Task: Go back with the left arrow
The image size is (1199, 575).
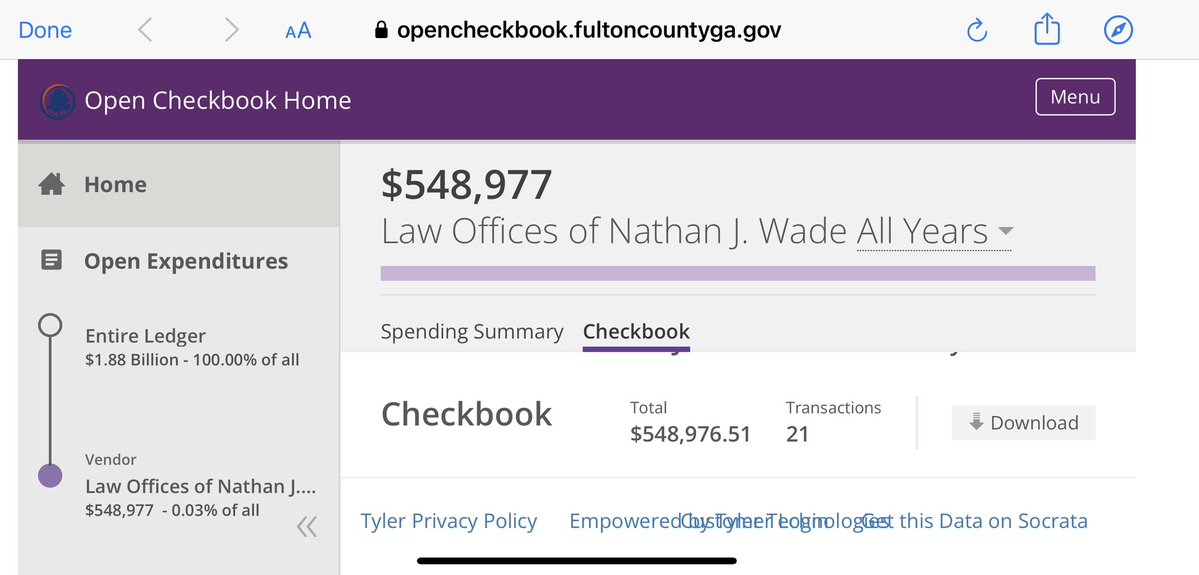Action: click(x=146, y=30)
